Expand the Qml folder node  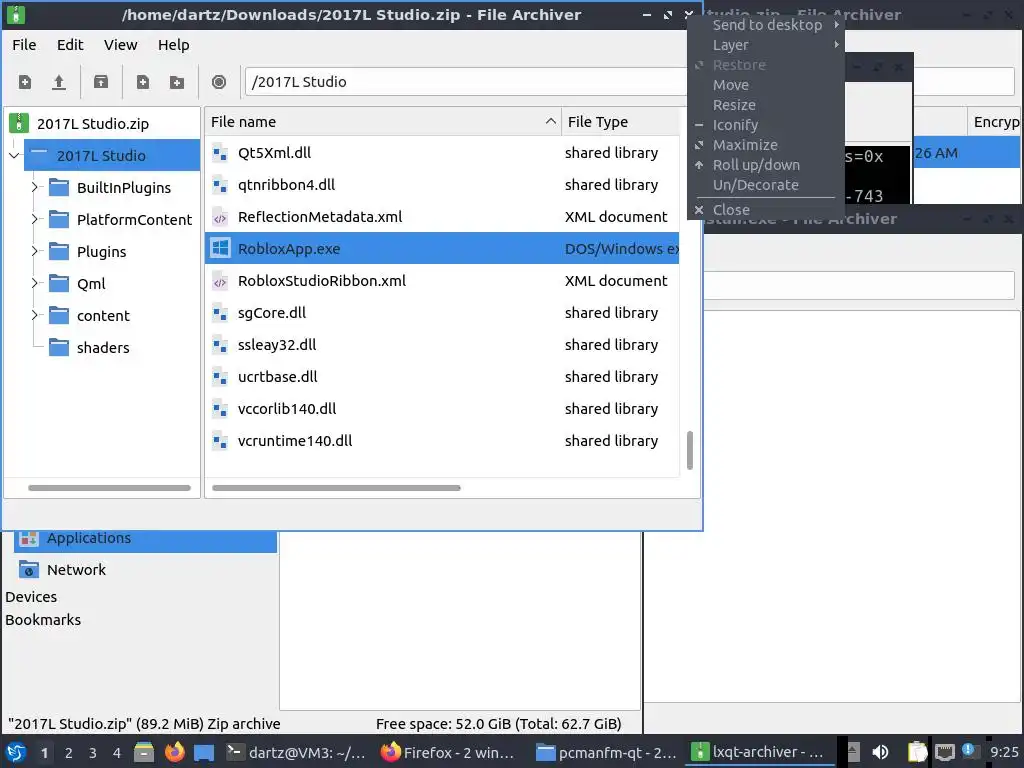(35, 283)
